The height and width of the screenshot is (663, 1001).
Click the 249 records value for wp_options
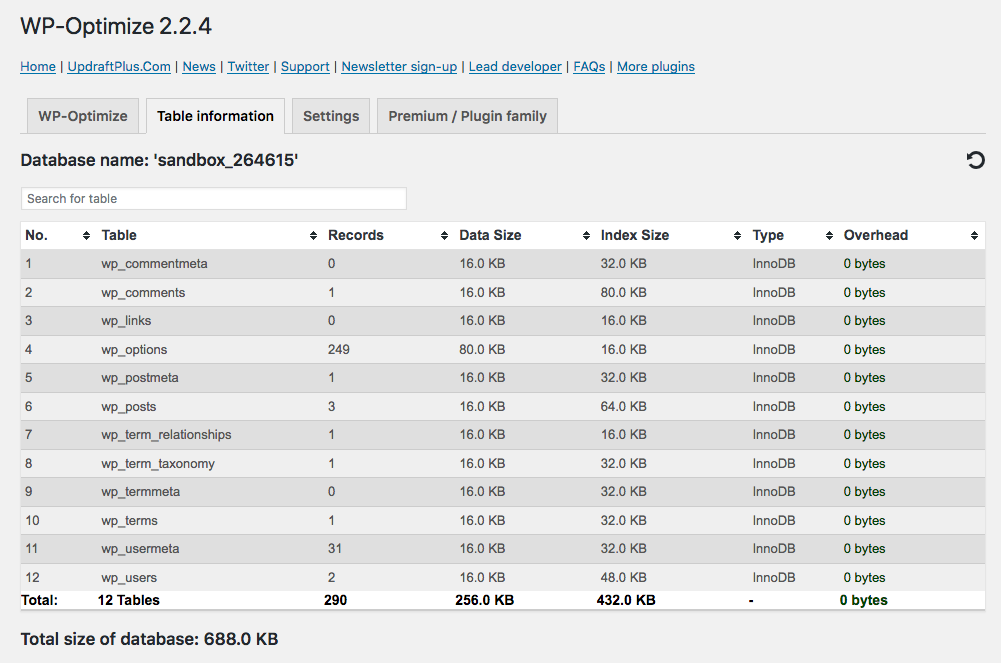pos(339,350)
